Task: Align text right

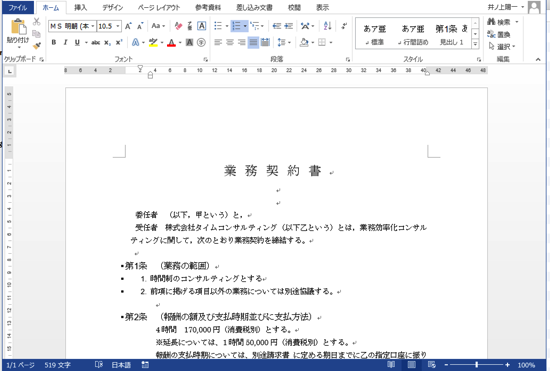Action: [x=241, y=42]
